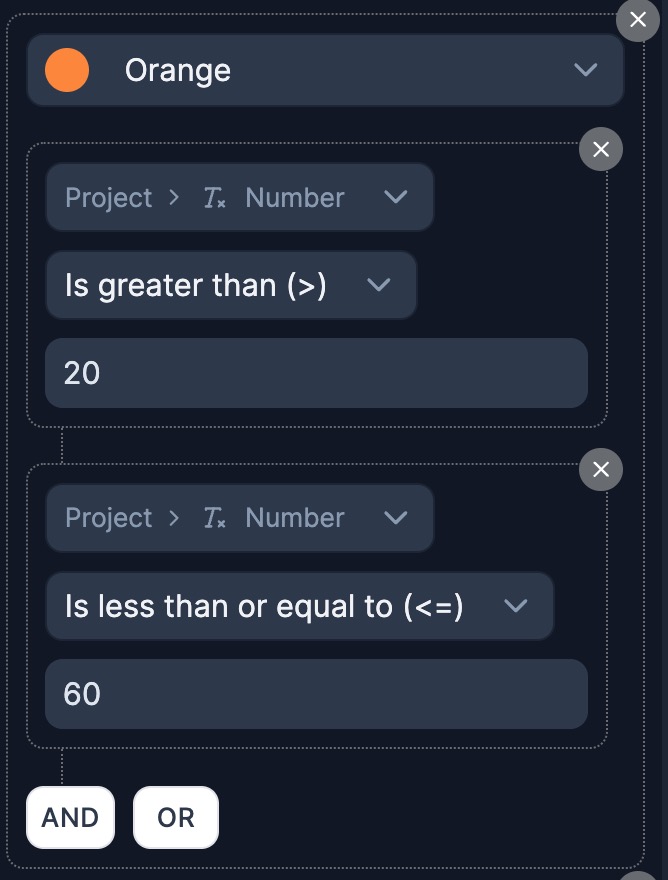Click the value field containing 60

[x=316, y=694]
